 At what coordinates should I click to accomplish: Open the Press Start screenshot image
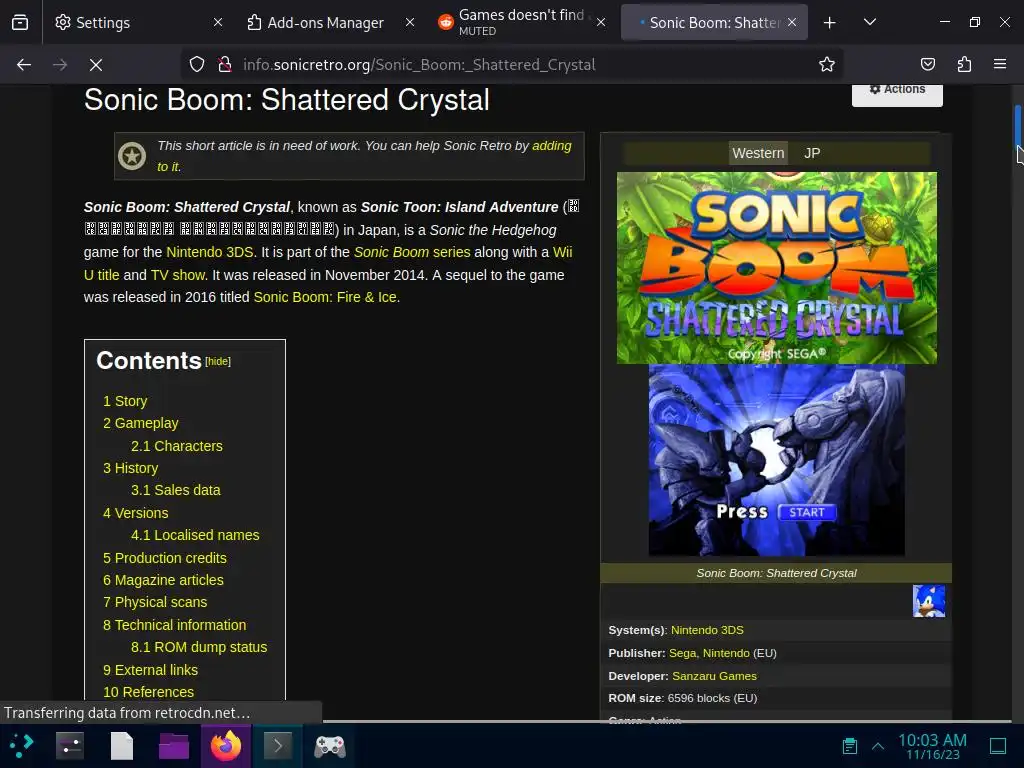[x=776, y=460]
